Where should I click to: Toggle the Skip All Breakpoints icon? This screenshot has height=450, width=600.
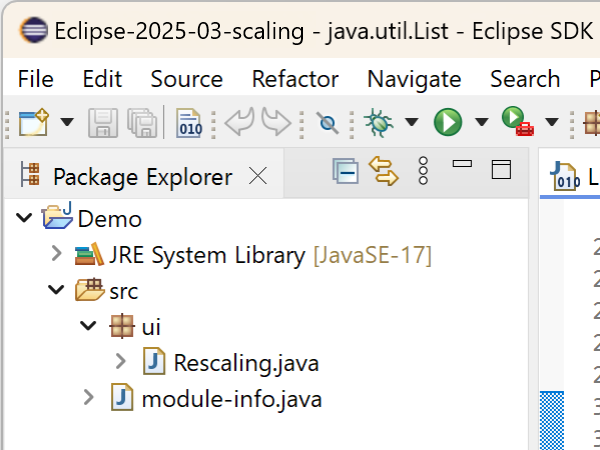328,123
